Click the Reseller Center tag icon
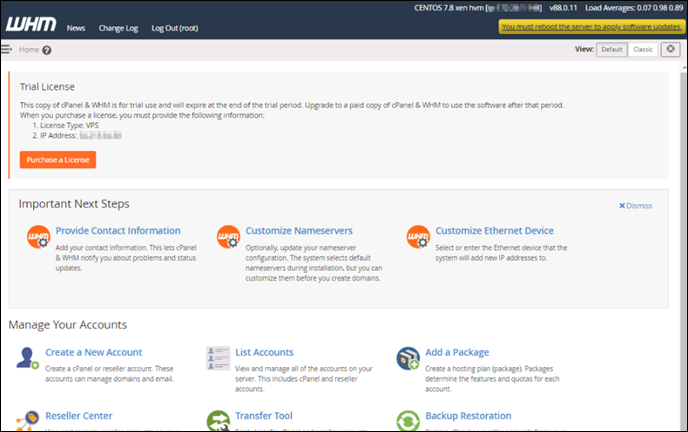This screenshot has width=688, height=432. [x=27, y=420]
